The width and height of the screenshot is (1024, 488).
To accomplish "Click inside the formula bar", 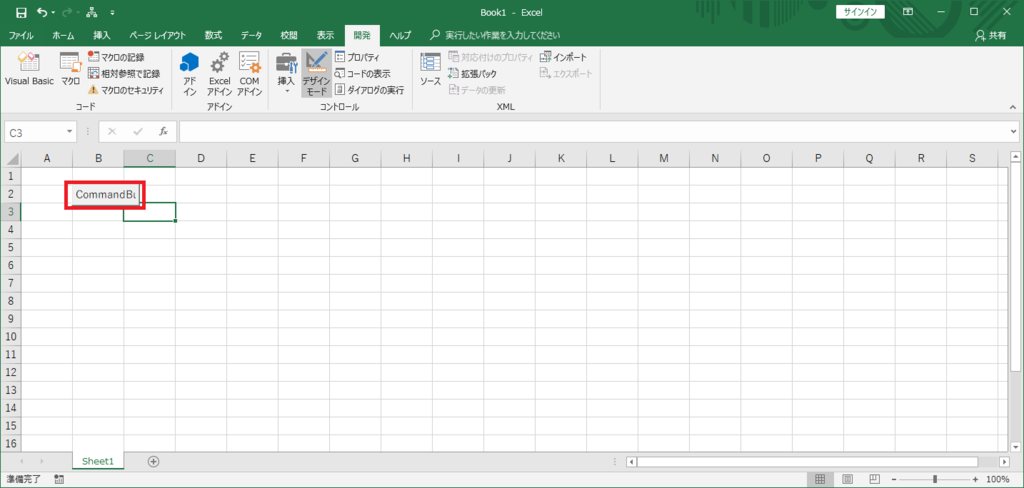I will (593, 131).
